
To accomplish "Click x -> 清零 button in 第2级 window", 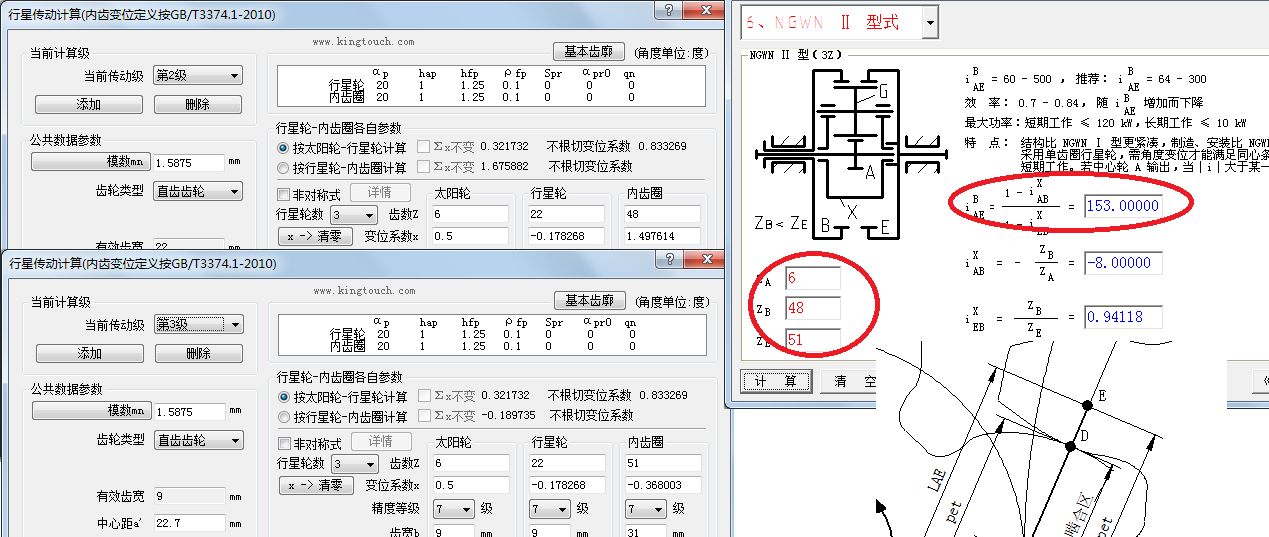I will (x=314, y=236).
